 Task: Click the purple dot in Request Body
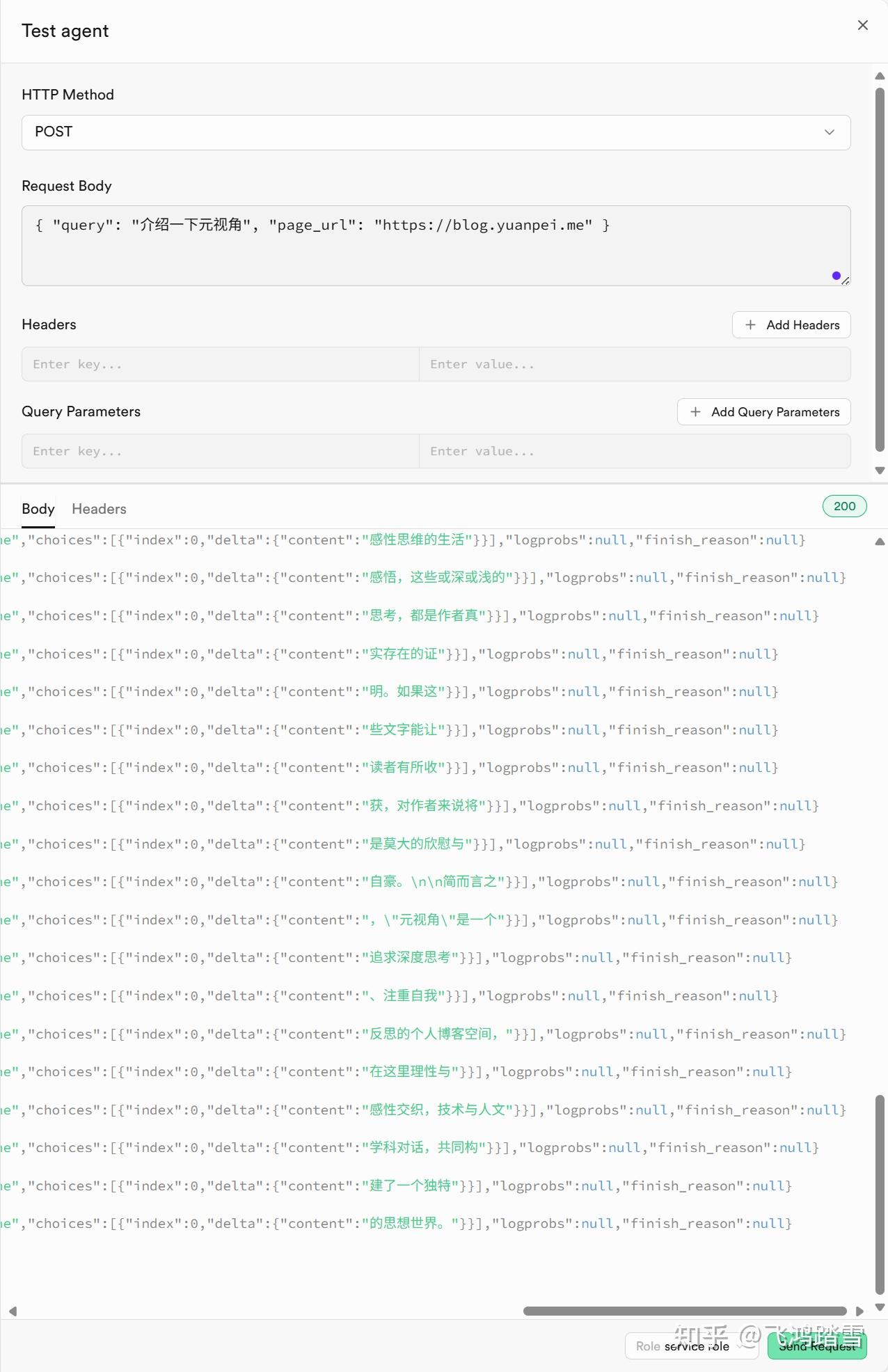836,276
